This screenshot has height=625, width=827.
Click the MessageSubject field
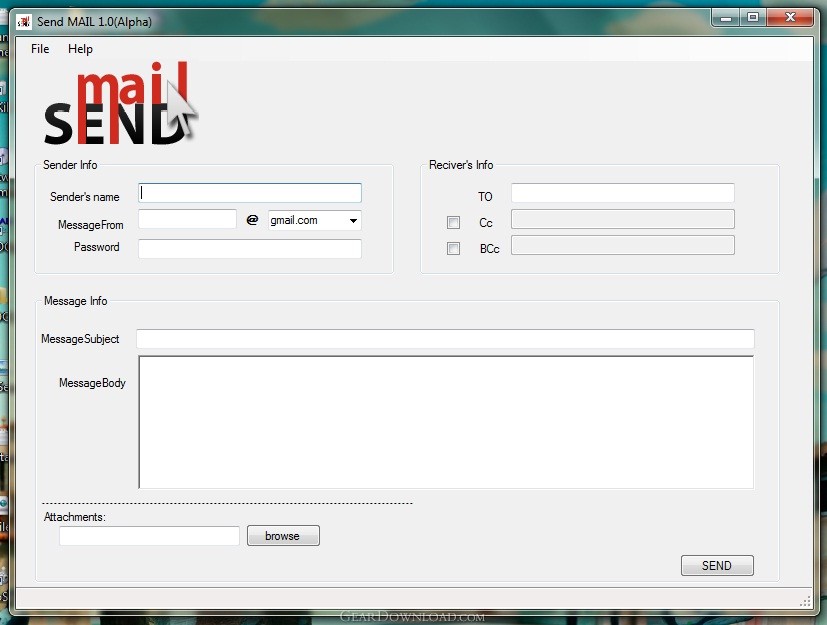(x=446, y=339)
